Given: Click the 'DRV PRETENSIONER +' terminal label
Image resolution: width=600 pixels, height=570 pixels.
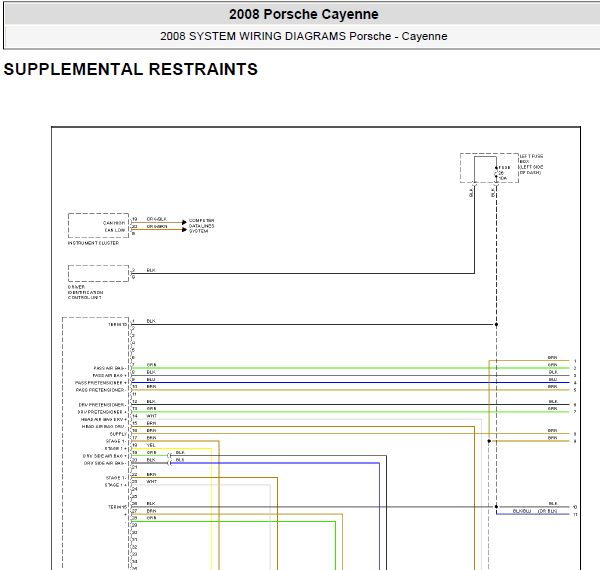Looking at the screenshot, I should 102,412.
